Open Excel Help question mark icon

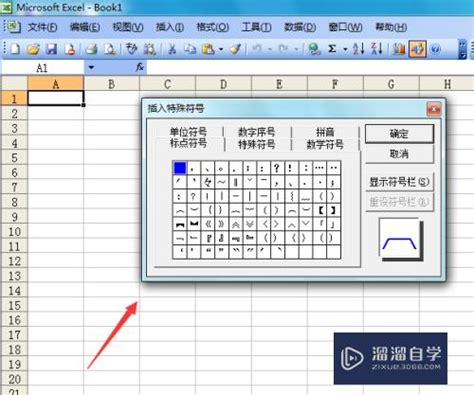pos(435,49)
